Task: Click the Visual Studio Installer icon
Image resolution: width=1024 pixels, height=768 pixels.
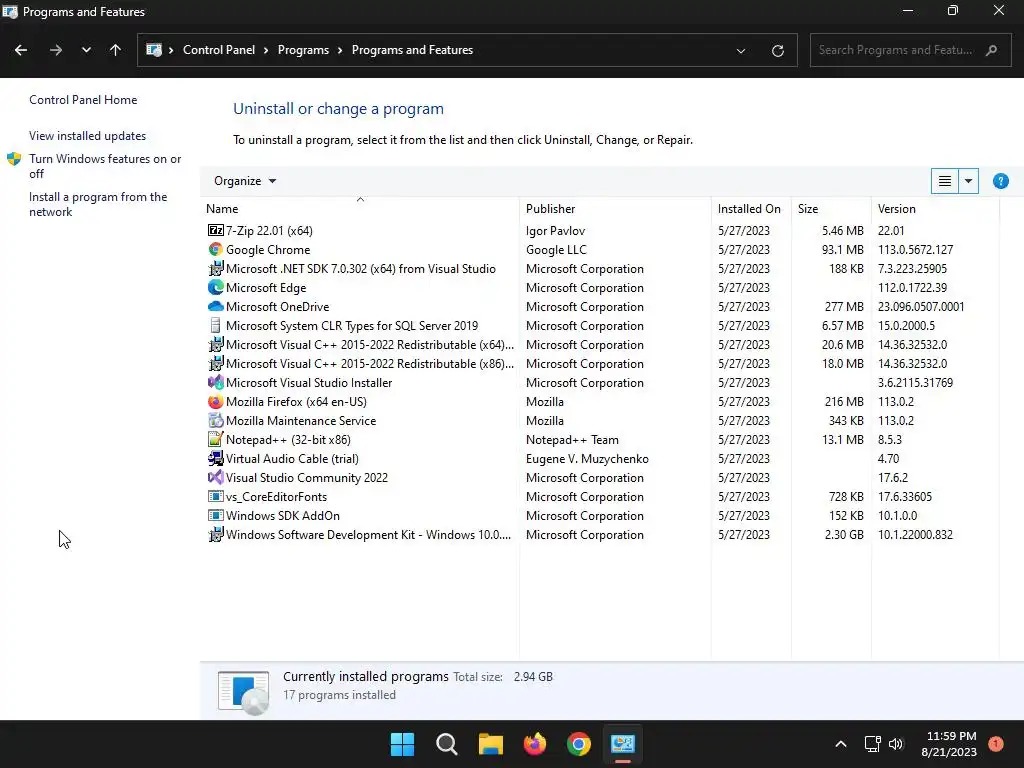Action: (216, 382)
